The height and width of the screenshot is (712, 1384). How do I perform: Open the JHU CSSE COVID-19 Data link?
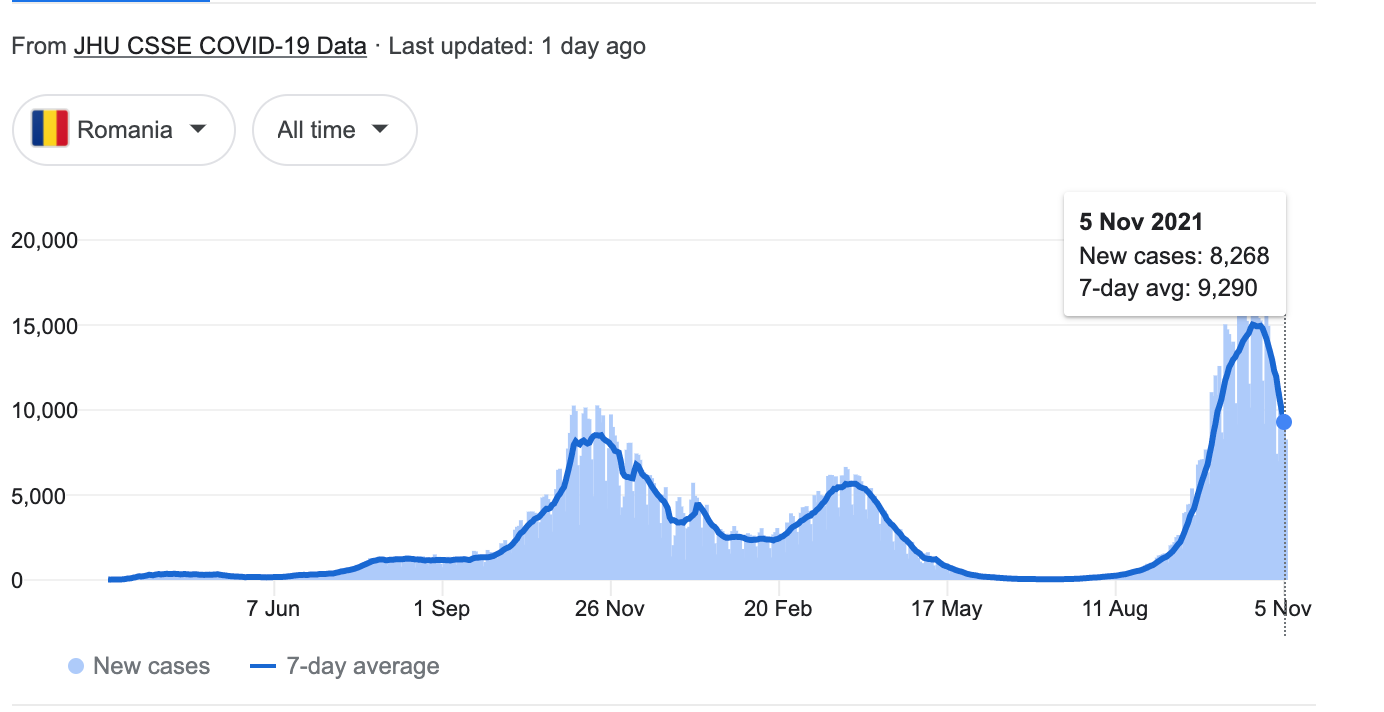click(x=220, y=46)
